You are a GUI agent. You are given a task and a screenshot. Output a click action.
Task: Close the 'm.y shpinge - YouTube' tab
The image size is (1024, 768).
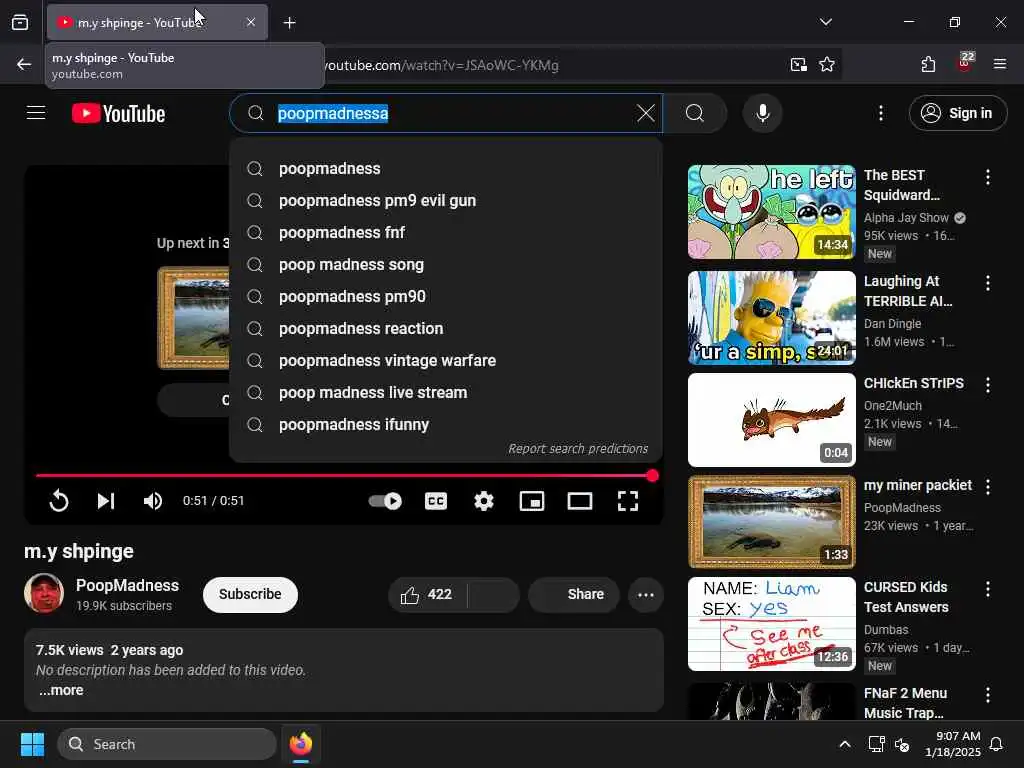(x=251, y=22)
